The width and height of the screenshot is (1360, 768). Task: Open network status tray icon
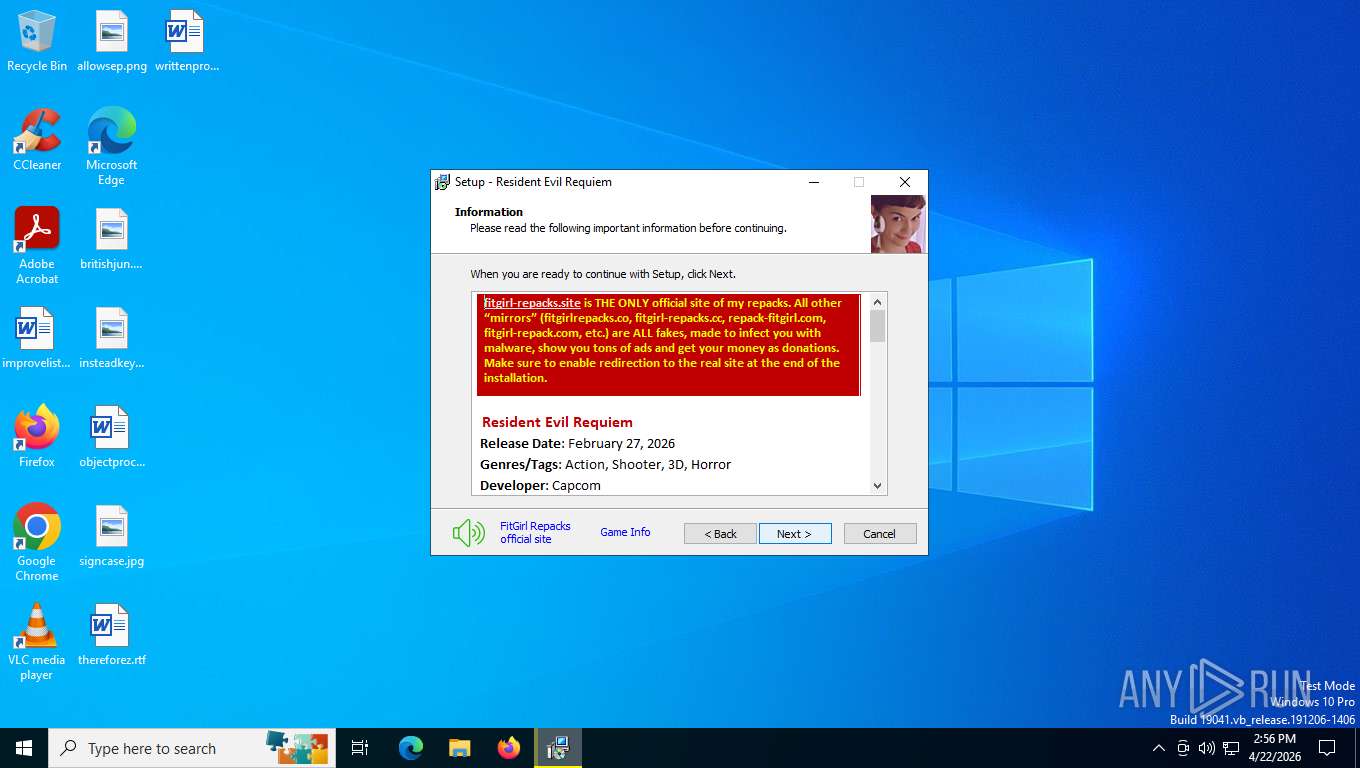(1231, 748)
